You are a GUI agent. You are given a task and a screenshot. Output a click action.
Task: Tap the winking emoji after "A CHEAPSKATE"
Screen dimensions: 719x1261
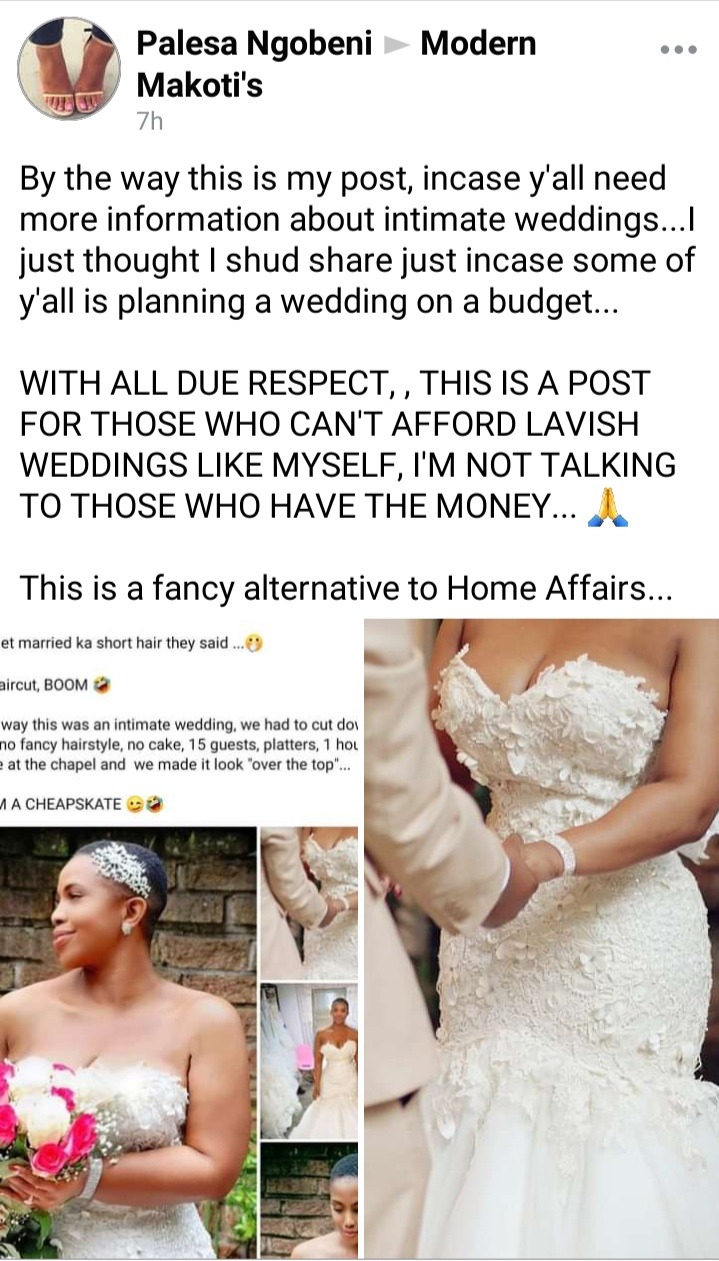(x=136, y=803)
